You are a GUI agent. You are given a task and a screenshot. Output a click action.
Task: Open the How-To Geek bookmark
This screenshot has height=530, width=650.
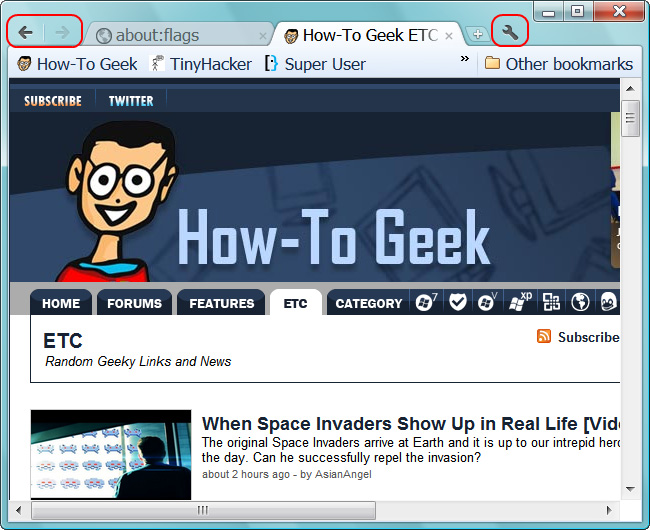pyautogui.click(x=77, y=64)
